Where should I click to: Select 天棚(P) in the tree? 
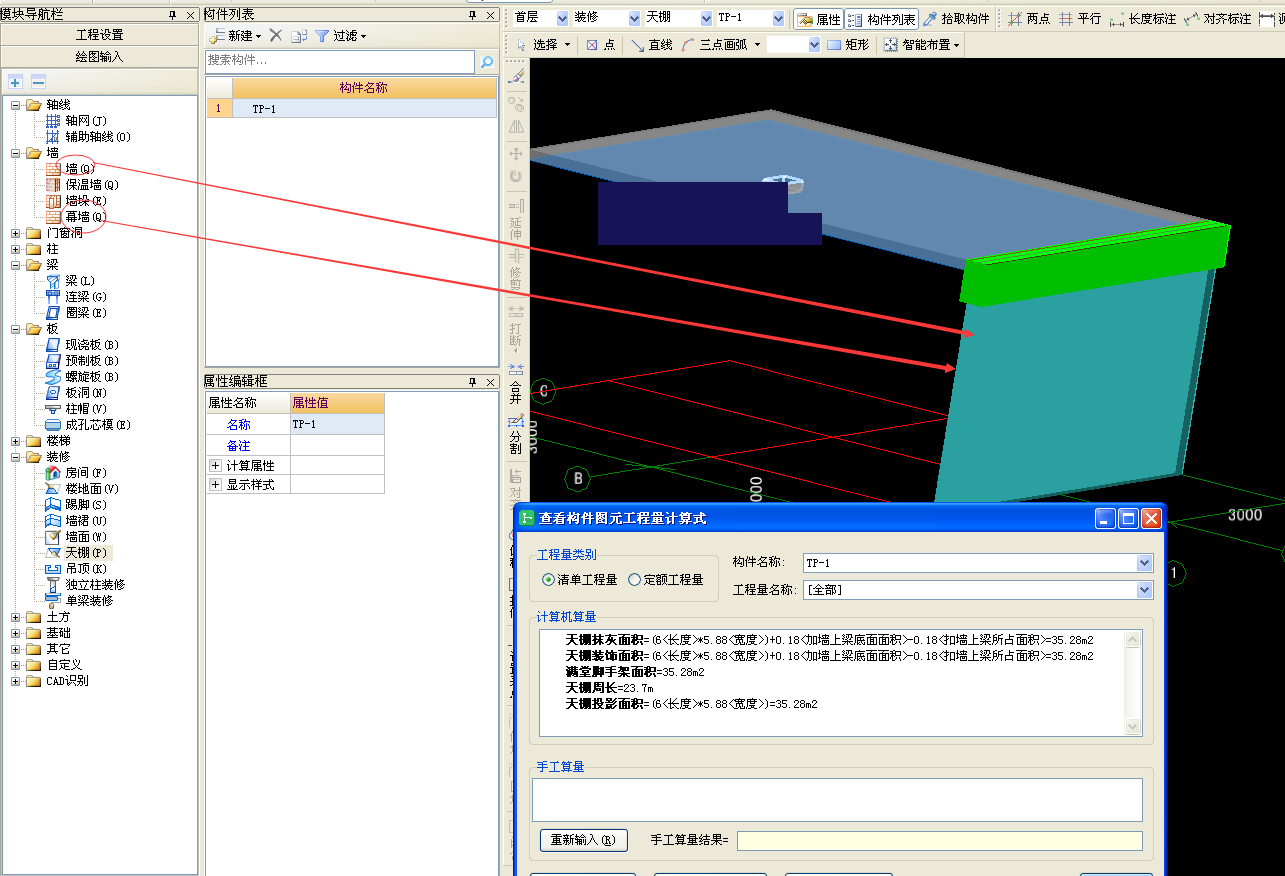click(86, 552)
